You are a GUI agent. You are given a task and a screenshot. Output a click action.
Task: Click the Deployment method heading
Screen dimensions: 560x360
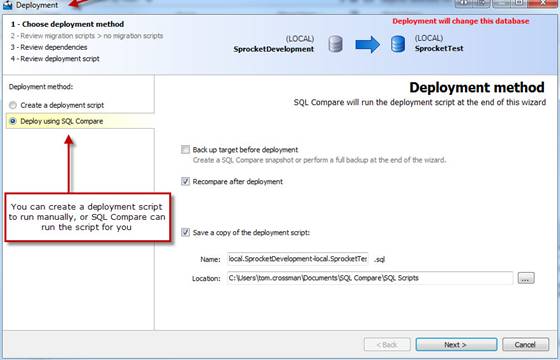pyautogui.click(x=477, y=88)
